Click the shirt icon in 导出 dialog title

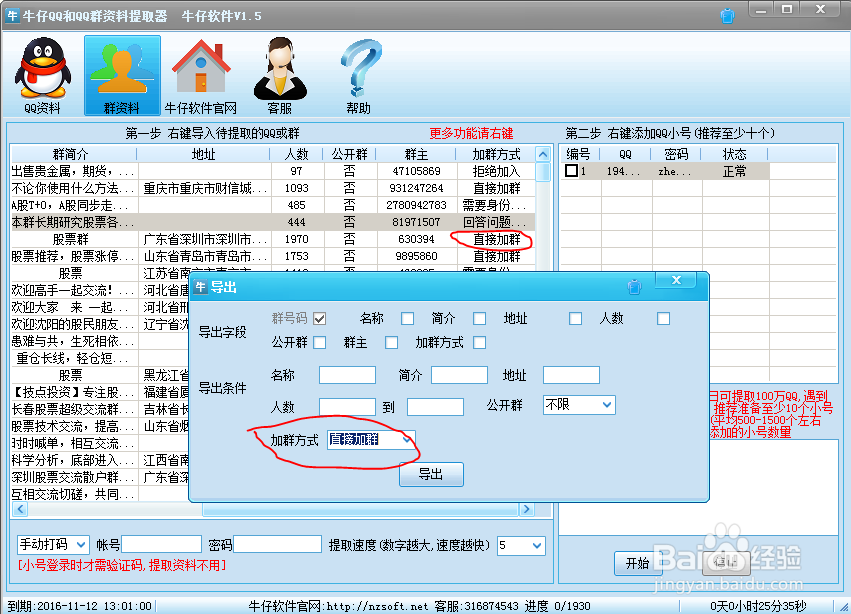[x=634, y=287]
